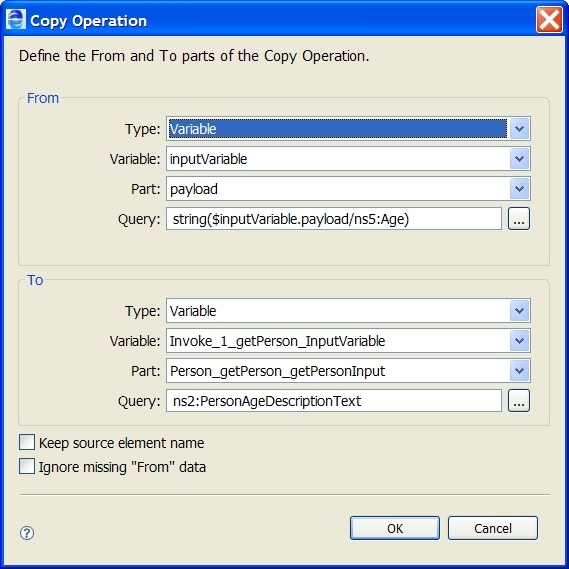Expand the From Type dropdown arrow
Image resolution: width=569 pixels, height=569 pixels.
[x=519, y=128]
